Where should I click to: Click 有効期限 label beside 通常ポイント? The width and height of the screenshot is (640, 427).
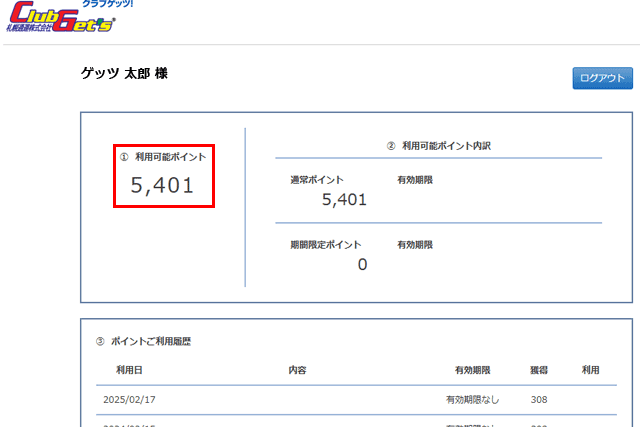[415, 180]
